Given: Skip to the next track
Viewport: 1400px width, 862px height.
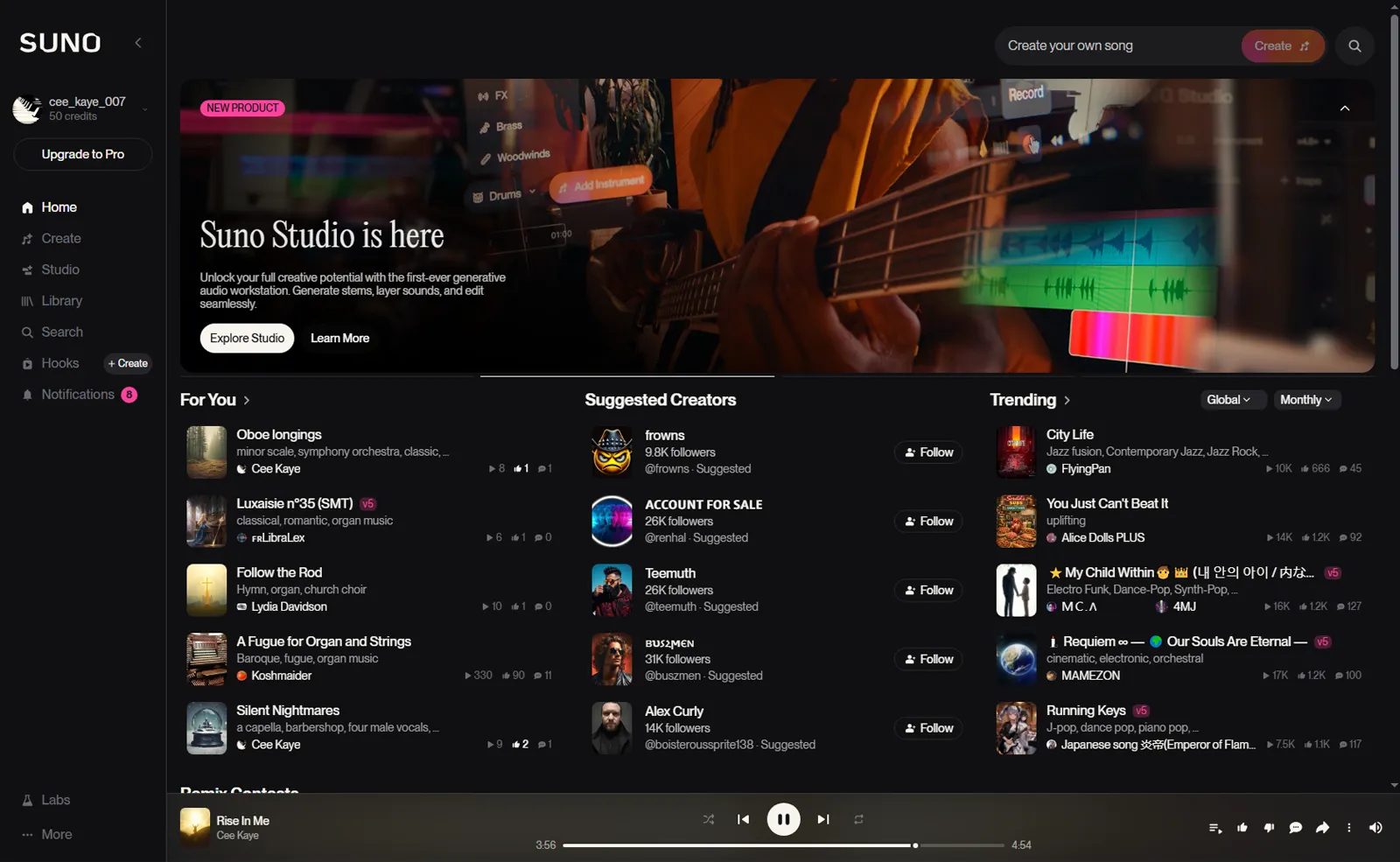Looking at the screenshot, I should click(822, 820).
